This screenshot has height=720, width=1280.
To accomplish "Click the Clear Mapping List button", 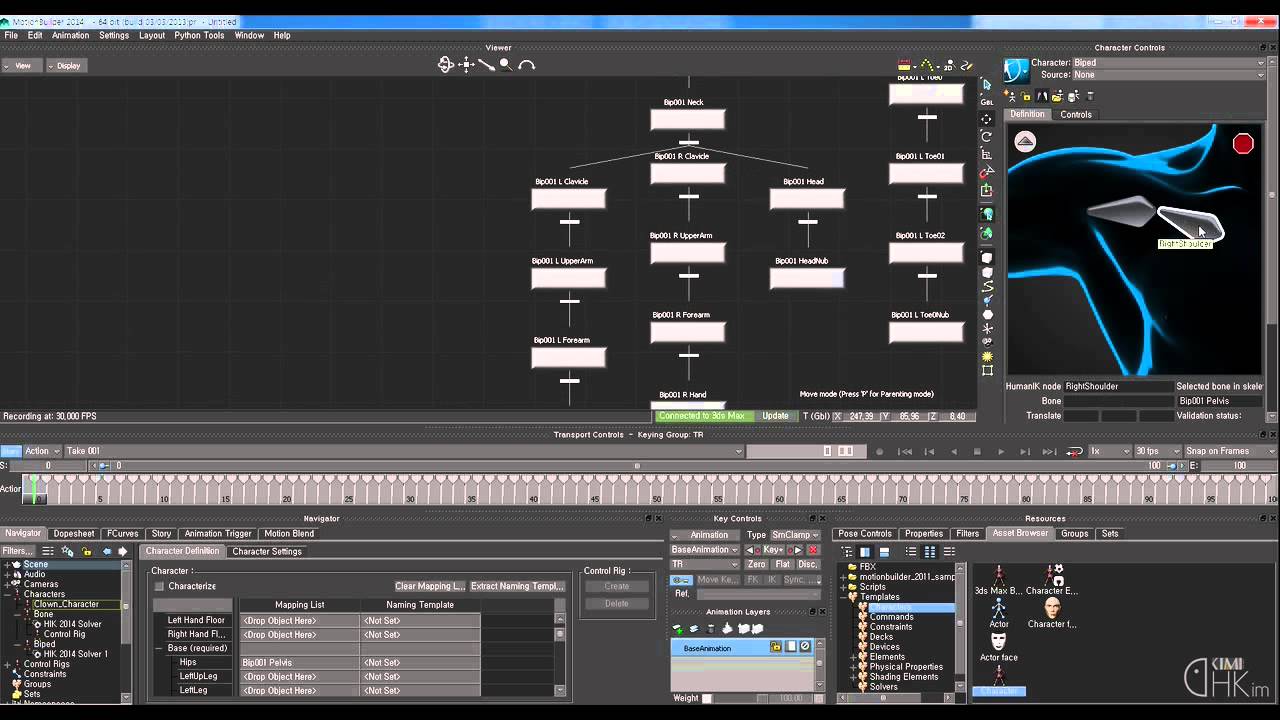I will click(430, 586).
